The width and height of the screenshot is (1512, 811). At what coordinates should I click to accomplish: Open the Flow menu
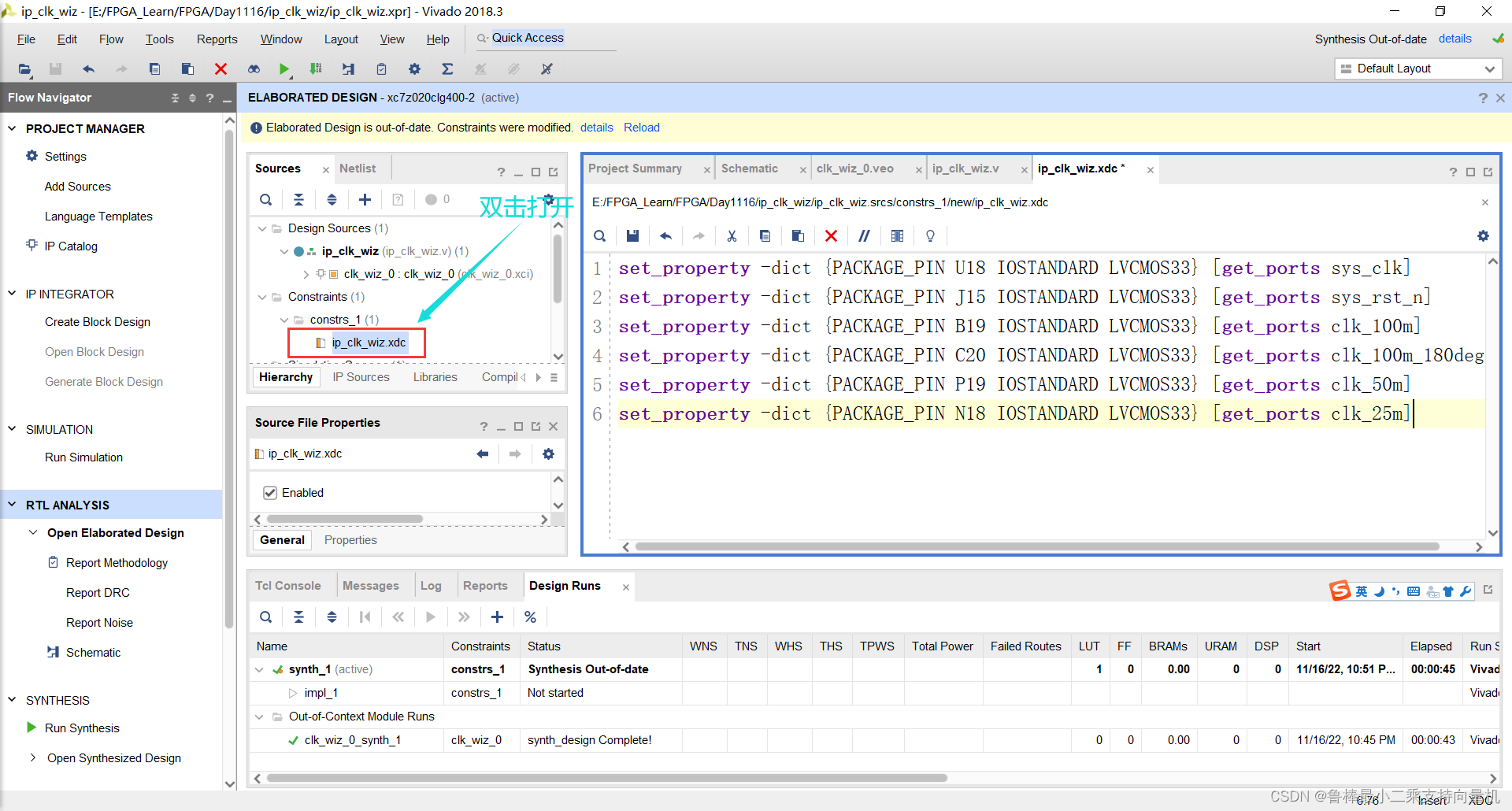(111, 39)
